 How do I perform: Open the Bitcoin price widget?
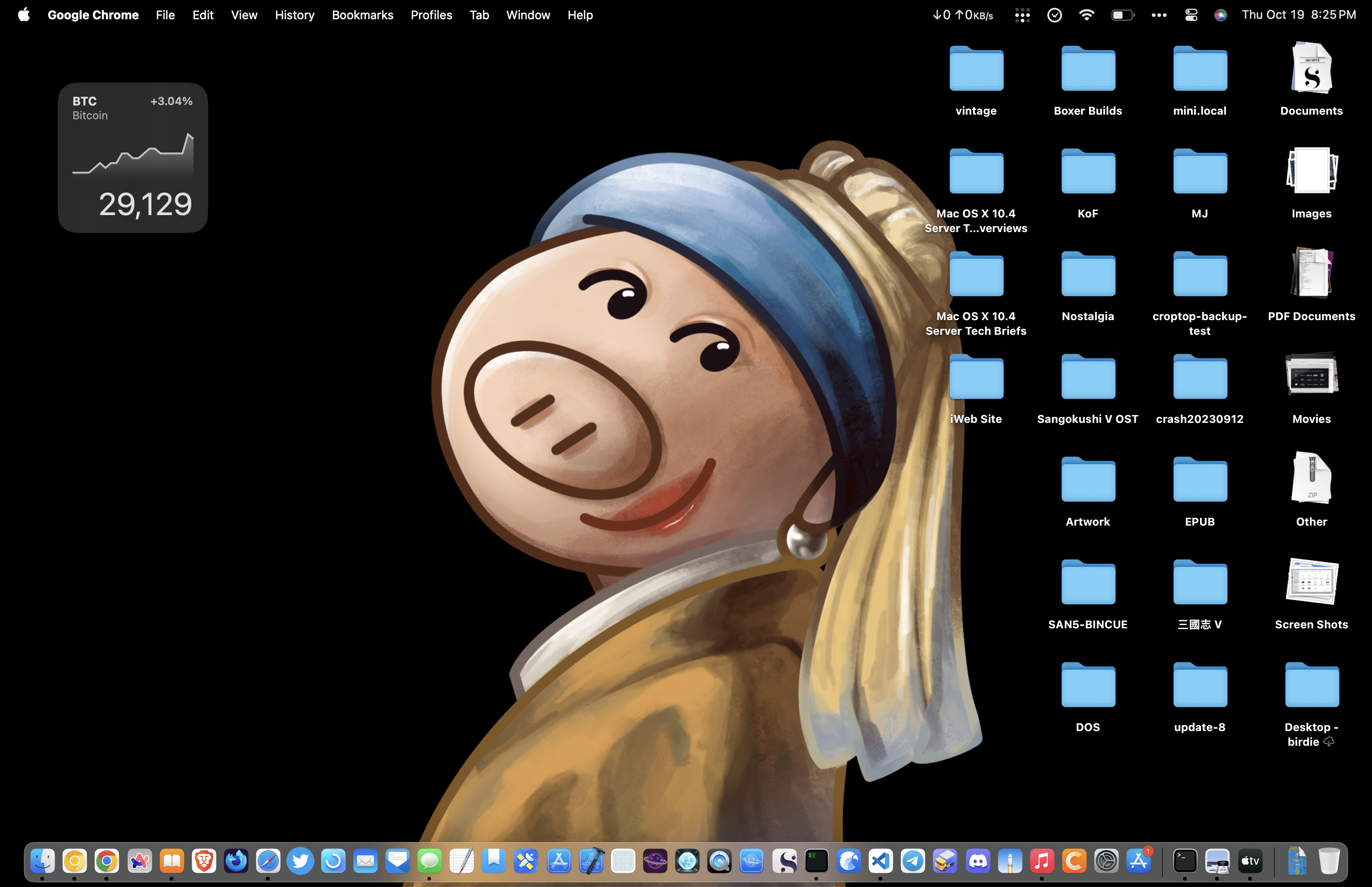click(133, 158)
